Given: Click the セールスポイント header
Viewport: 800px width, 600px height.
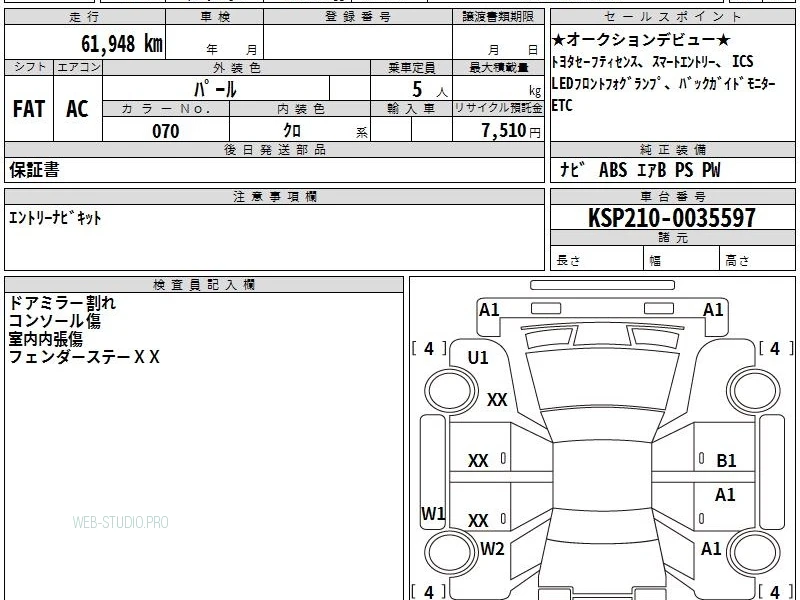Looking at the screenshot, I should pyautogui.click(x=672, y=17).
